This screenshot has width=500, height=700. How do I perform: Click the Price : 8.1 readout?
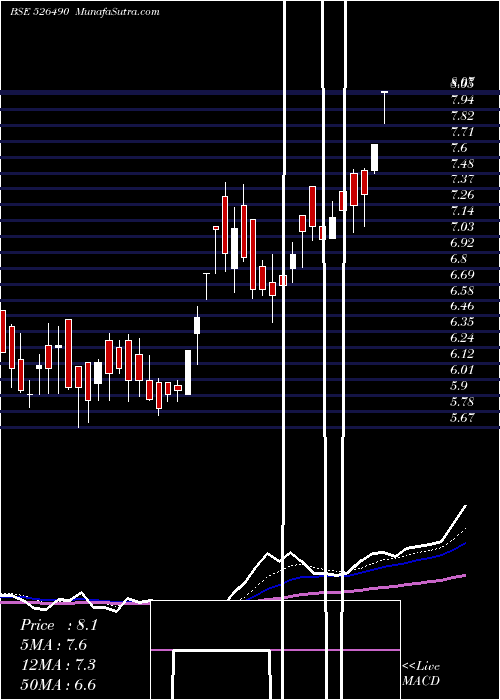pyautogui.click(x=58, y=625)
